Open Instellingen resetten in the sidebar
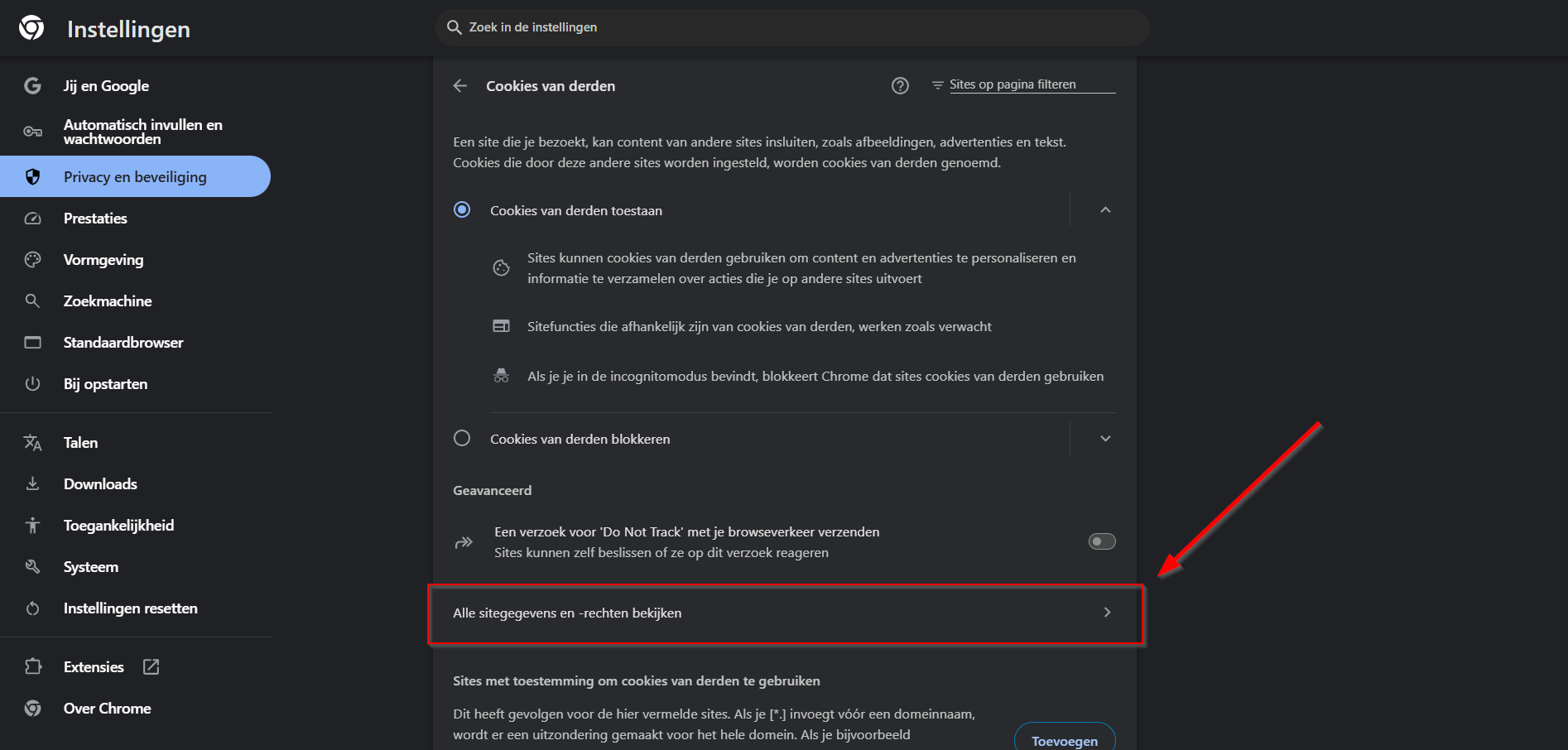Viewport: 1568px width, 750px height. tap(130, 608)
